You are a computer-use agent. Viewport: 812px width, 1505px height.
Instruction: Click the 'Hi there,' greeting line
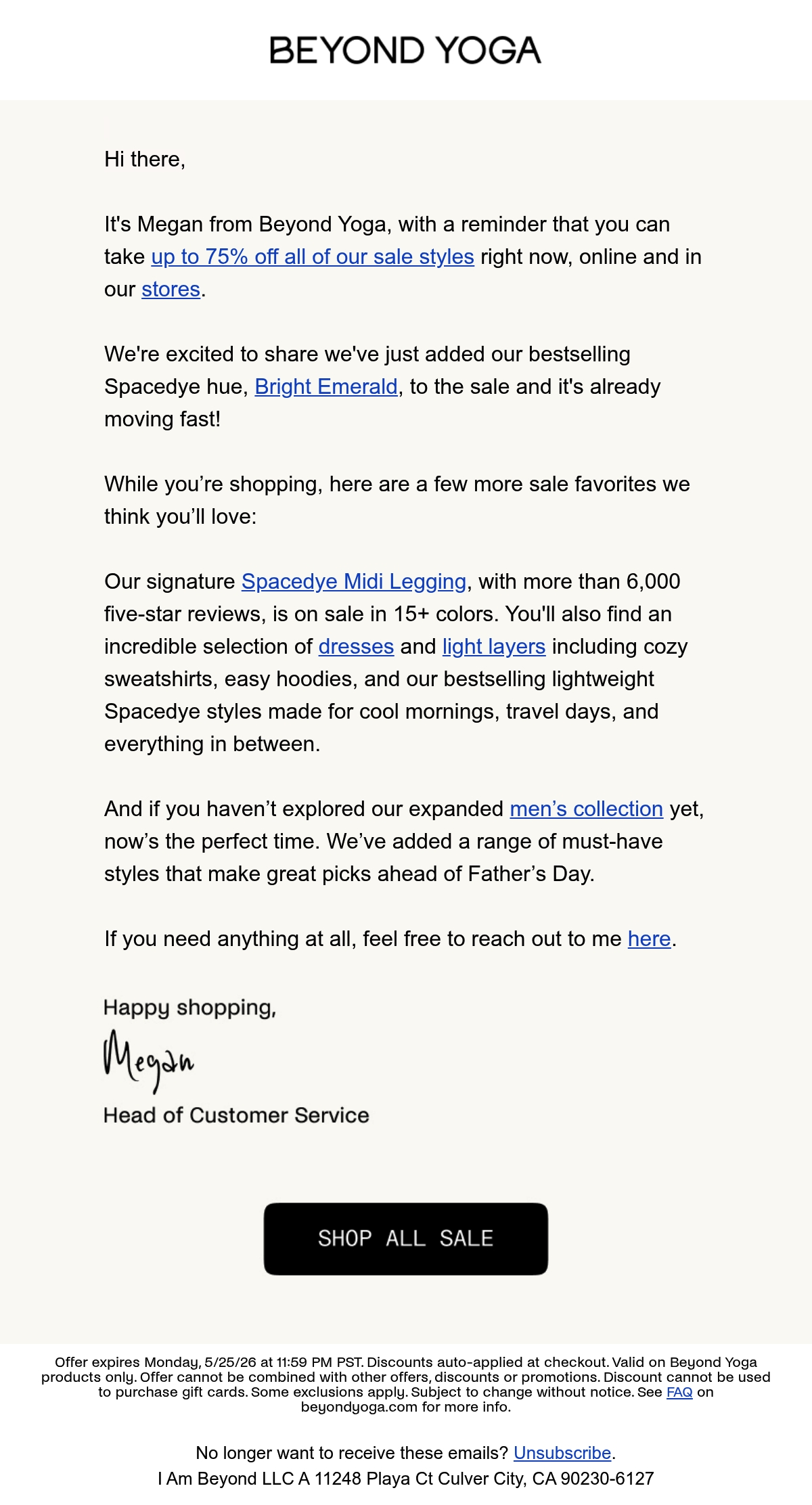(x=145, y=160)
